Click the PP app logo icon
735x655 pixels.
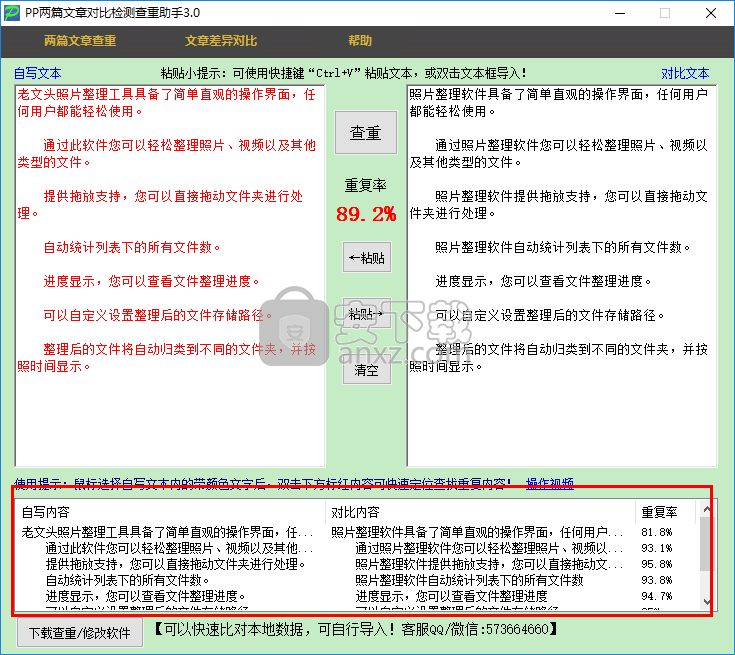pyautogui.click(x=12, y=13)
